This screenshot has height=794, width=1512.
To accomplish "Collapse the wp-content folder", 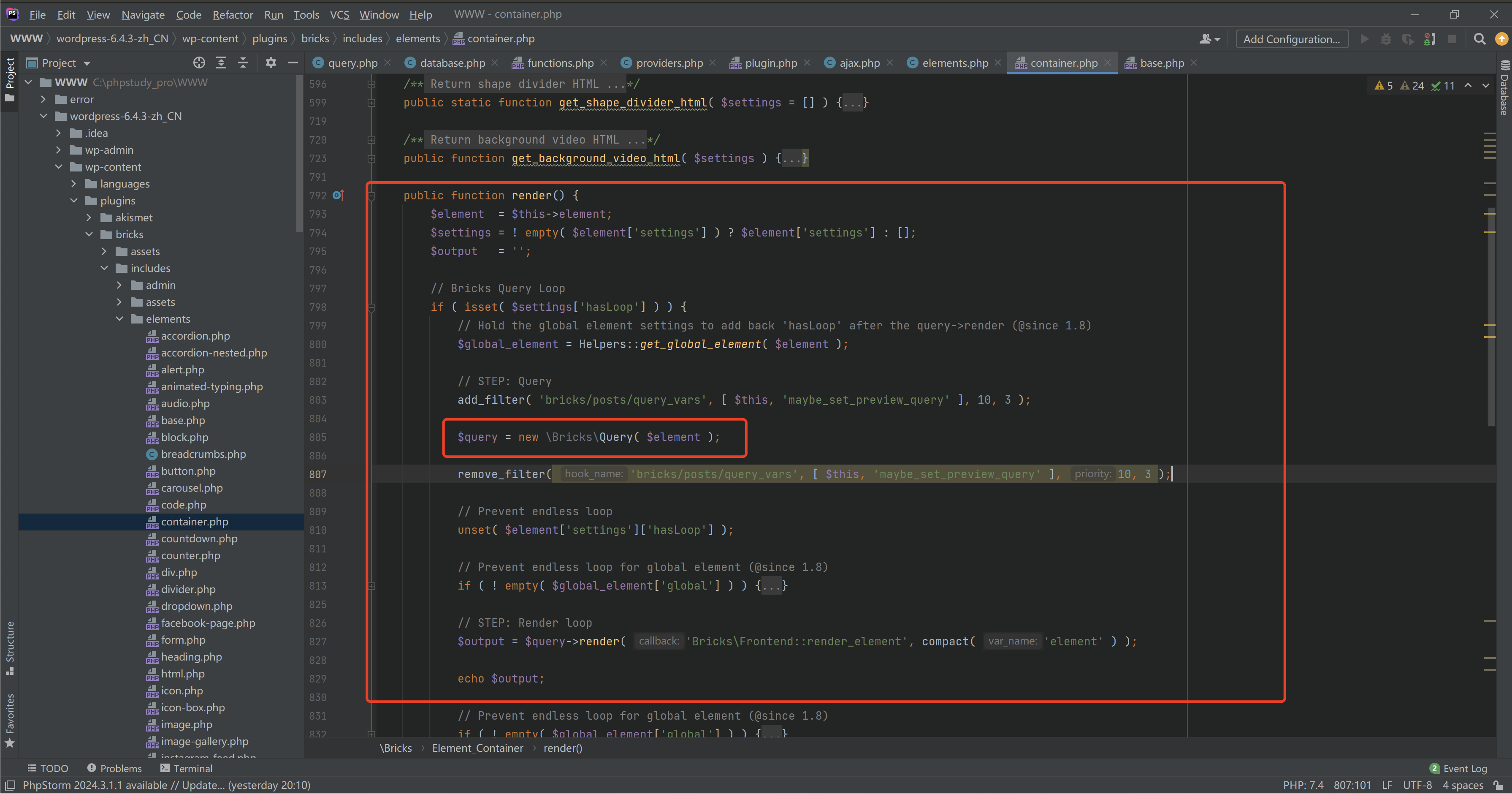I will [59, 167].
